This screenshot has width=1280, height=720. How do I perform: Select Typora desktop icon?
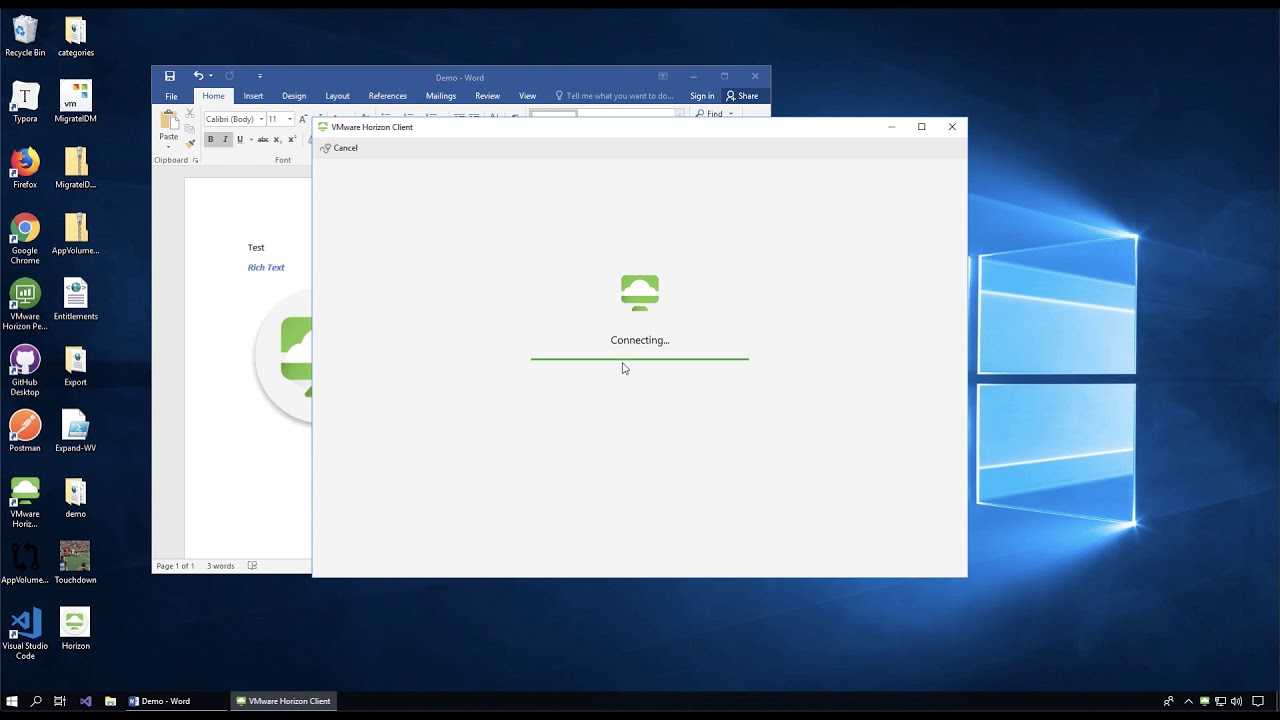point(25,103)
